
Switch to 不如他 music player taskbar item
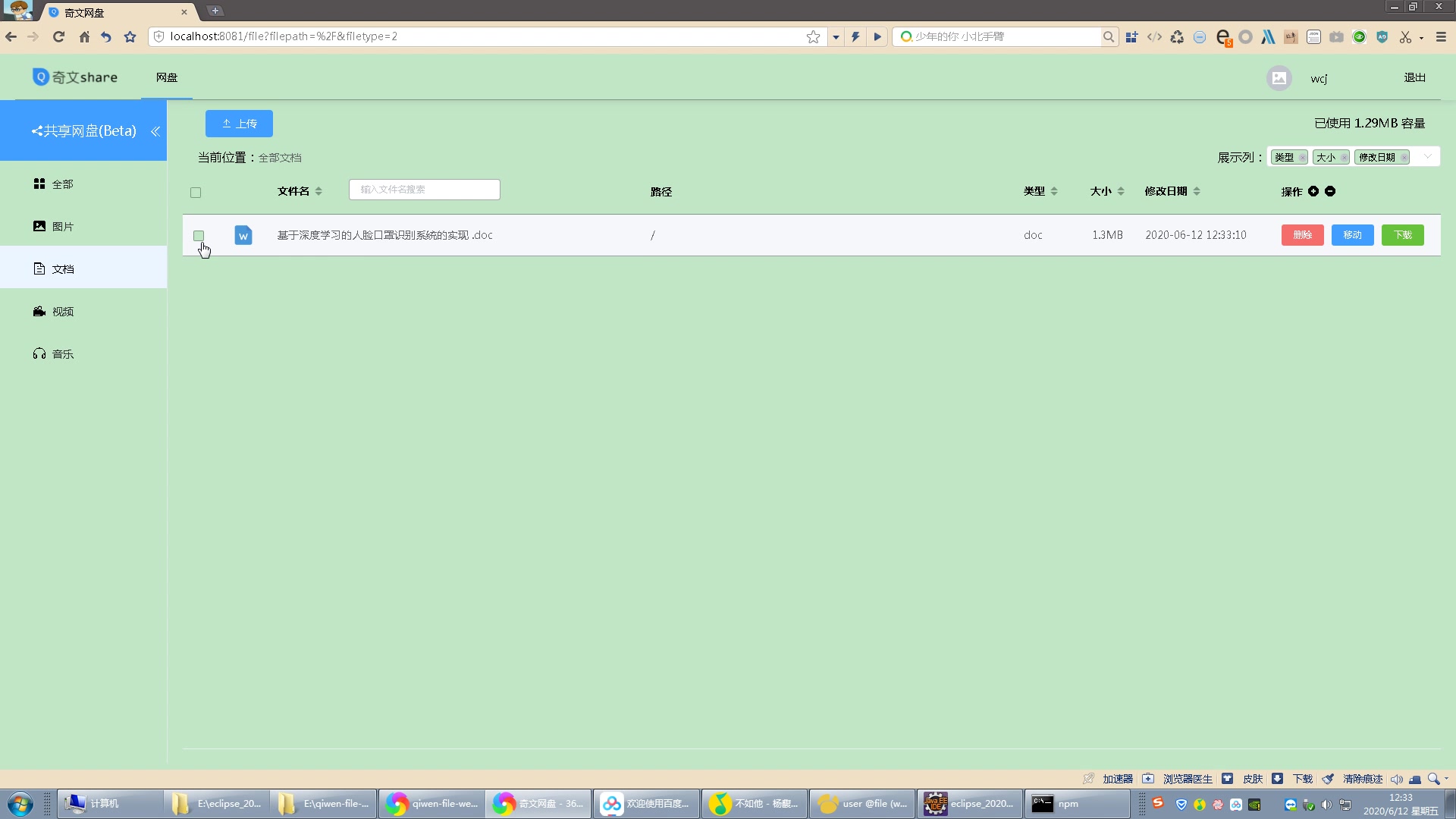click(x=755, y=804)
